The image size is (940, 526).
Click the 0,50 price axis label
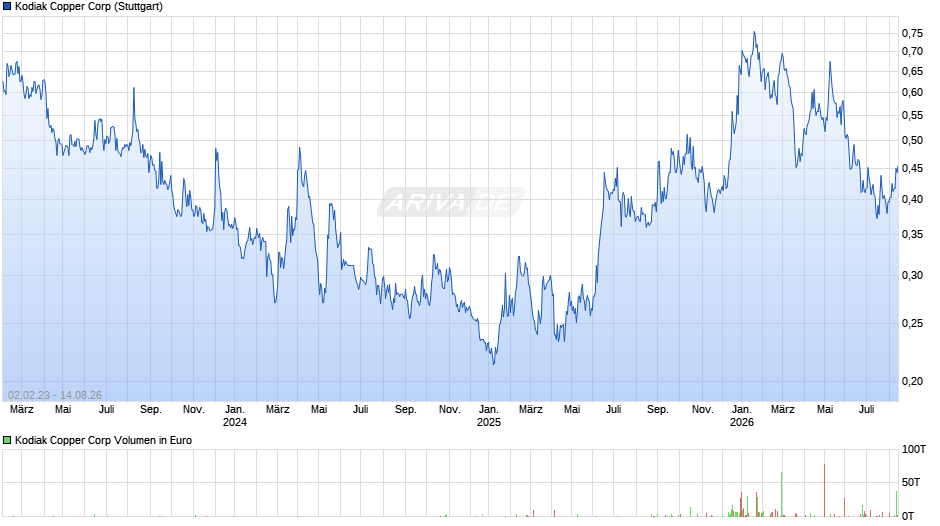pos(912,140)
